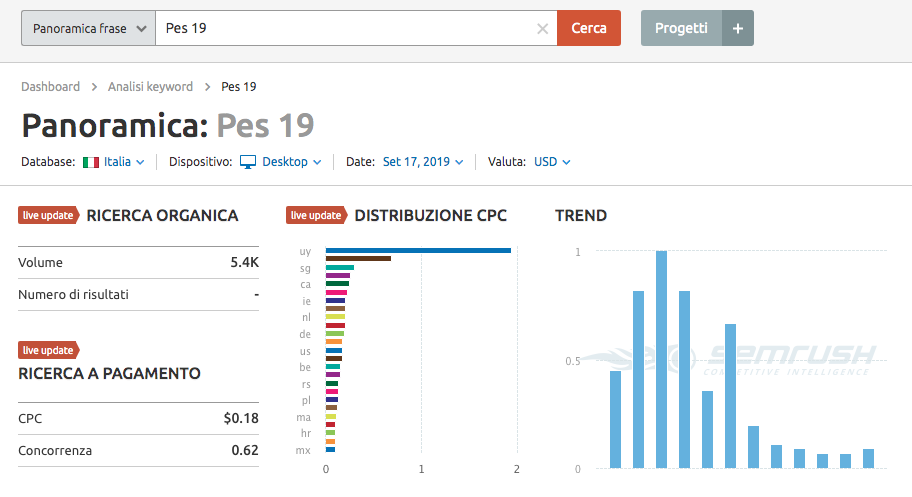Click the first bar in Trend chart
Screen dimensions: 912x497
[x=615, y=420]
